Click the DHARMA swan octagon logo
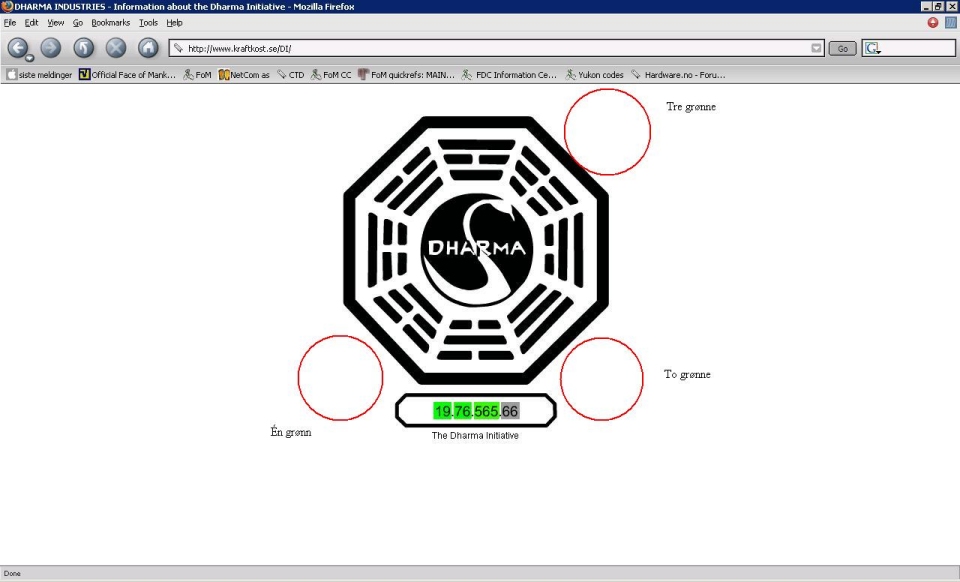Viewport: 960px width, 582px height. click(476, 250)
